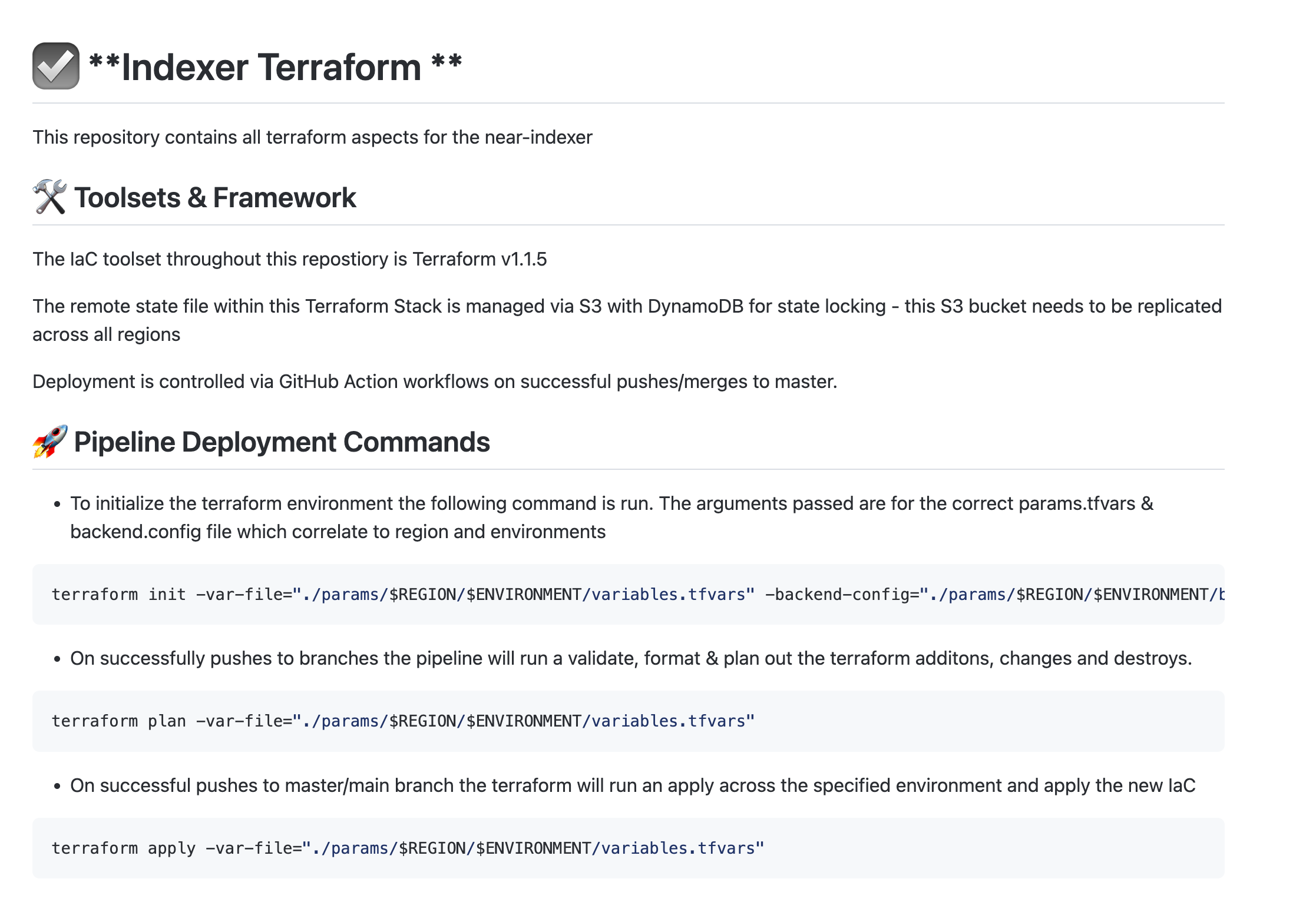Screen dimensions: 1316x902
Task: Click bullet marker before 'On successfully pushes'
Action: click(57, 659)
